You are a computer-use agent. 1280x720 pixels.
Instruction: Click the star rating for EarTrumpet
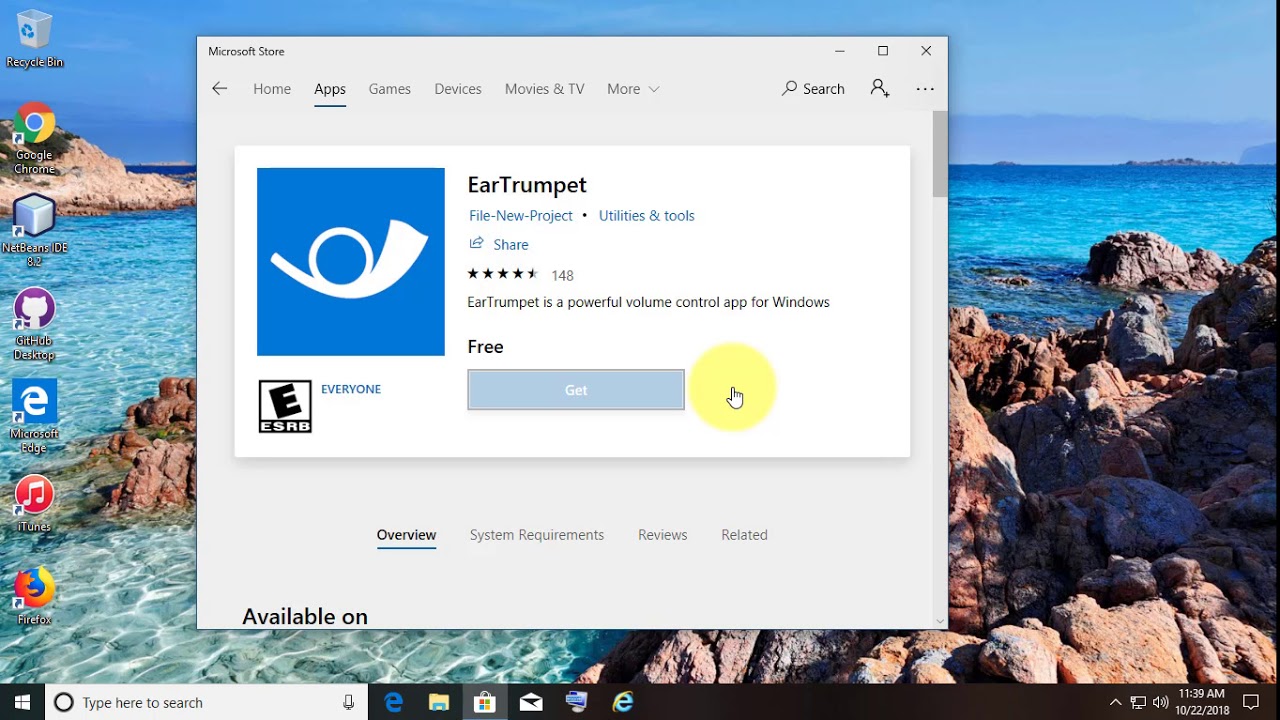[503, 274]
